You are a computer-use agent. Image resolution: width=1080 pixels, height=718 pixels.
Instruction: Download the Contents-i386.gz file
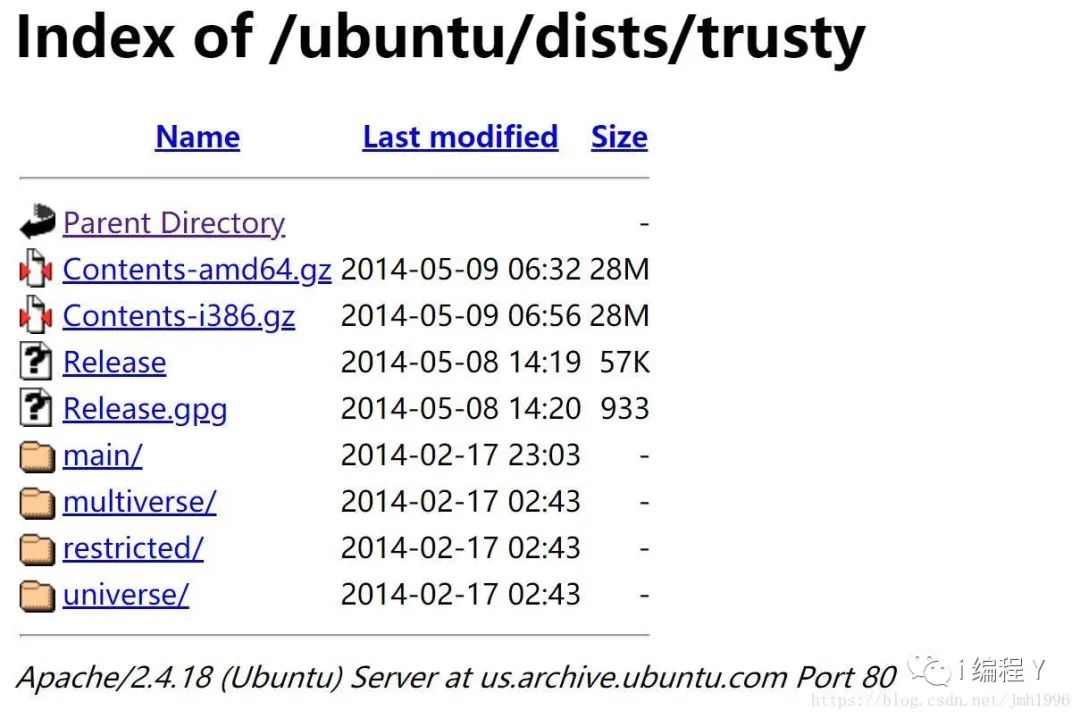coord(179,316)
